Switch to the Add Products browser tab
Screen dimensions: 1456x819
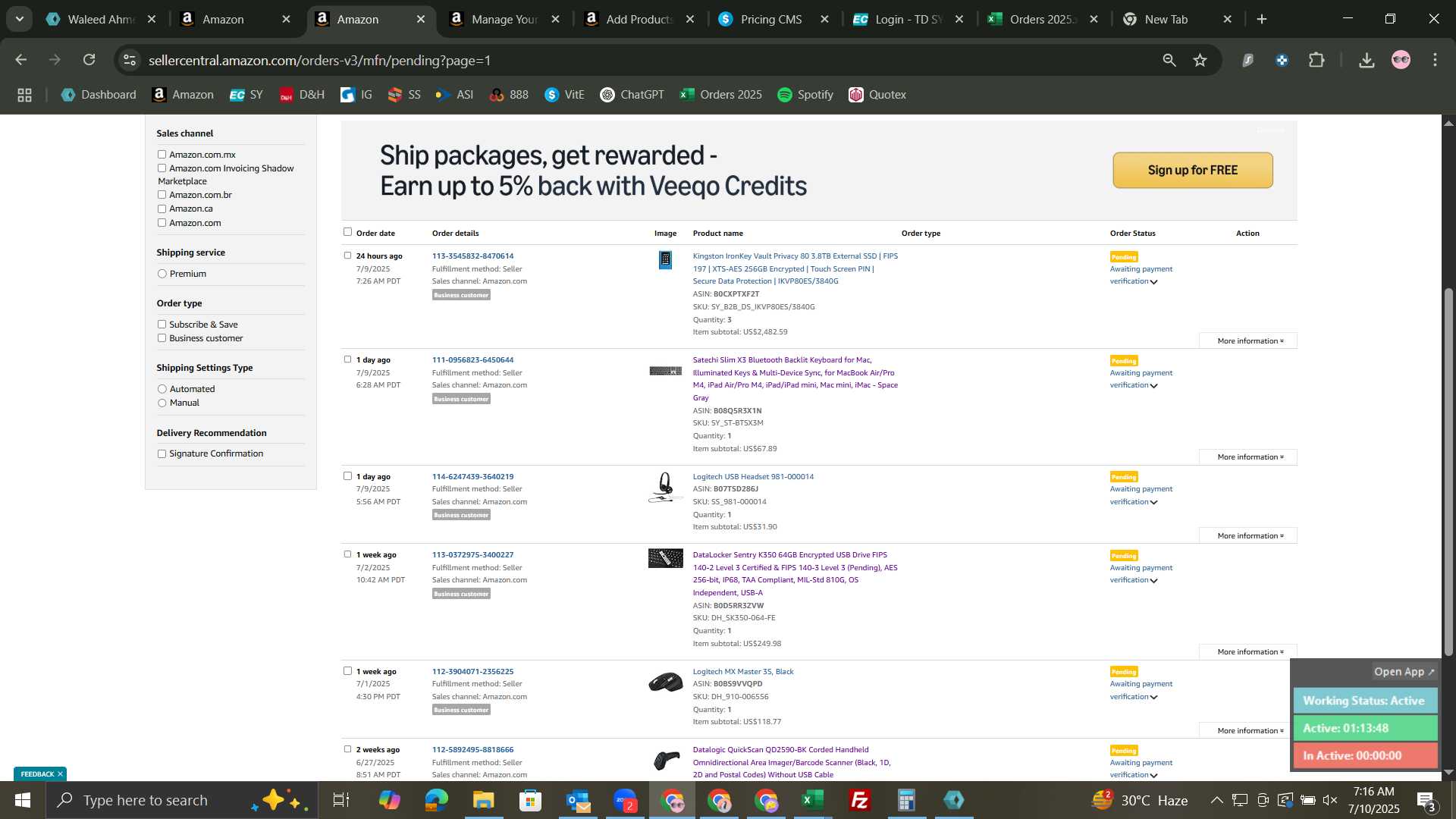pyautogui.click(x=639, y=19)
